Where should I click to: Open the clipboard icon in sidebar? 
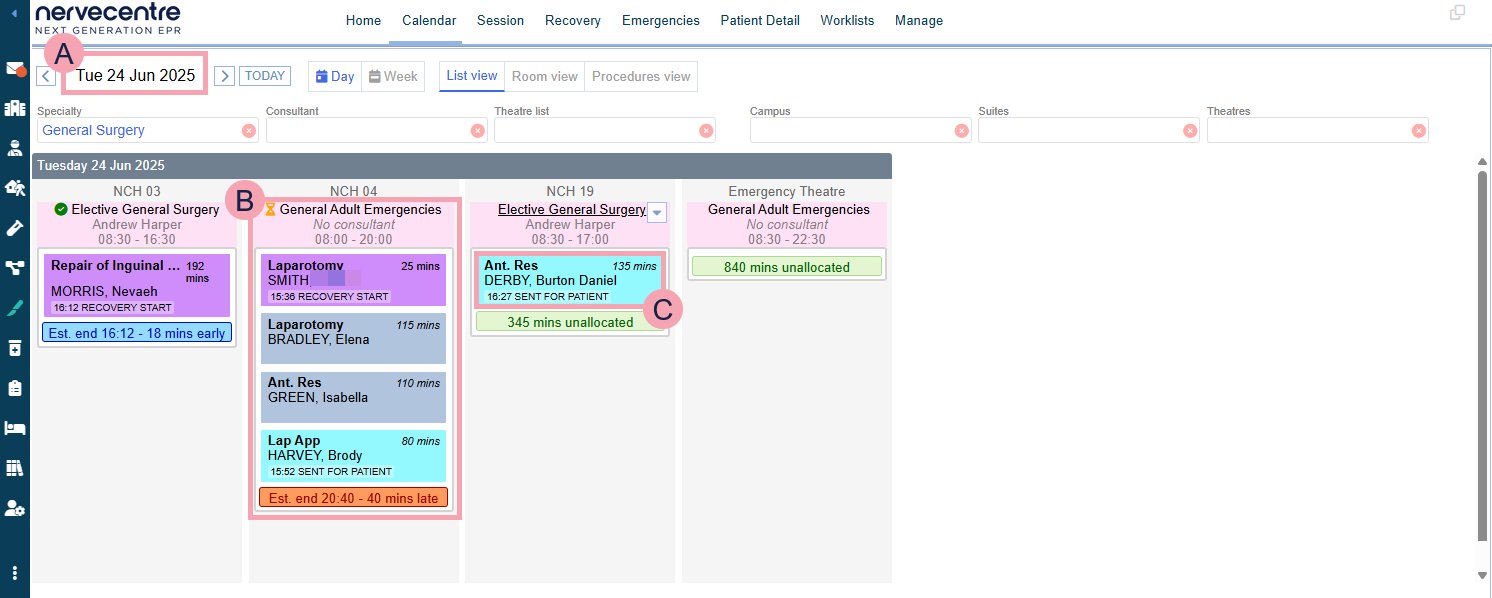pos(14,388)
